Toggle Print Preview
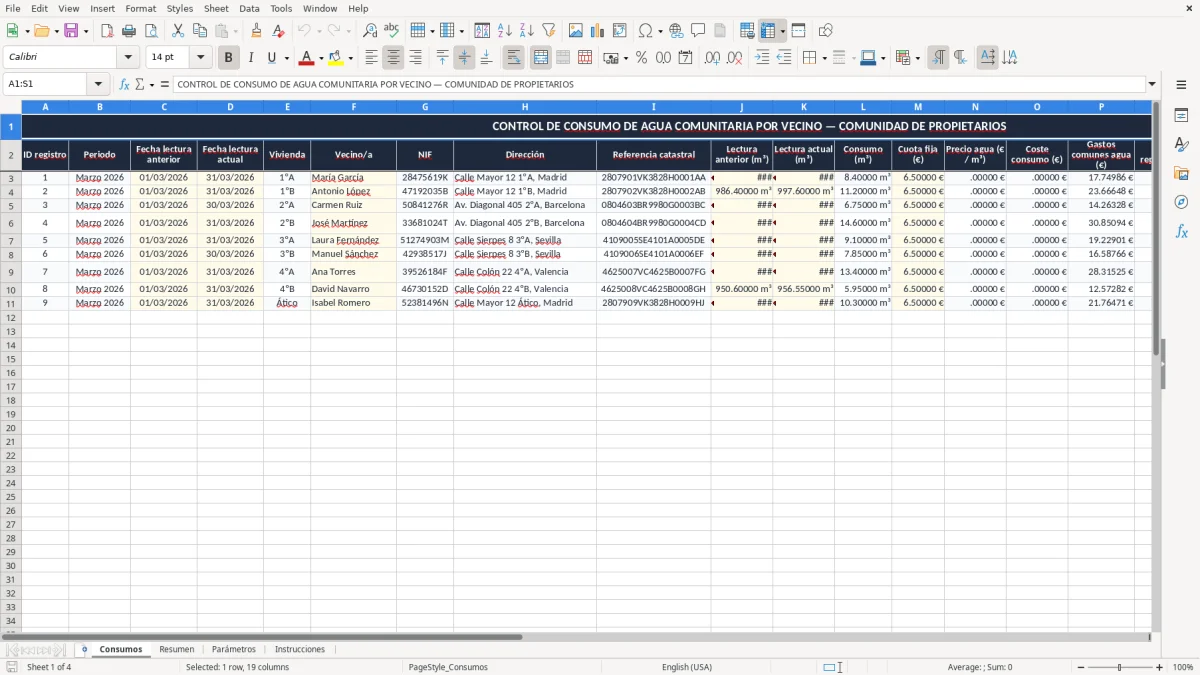 150,31
